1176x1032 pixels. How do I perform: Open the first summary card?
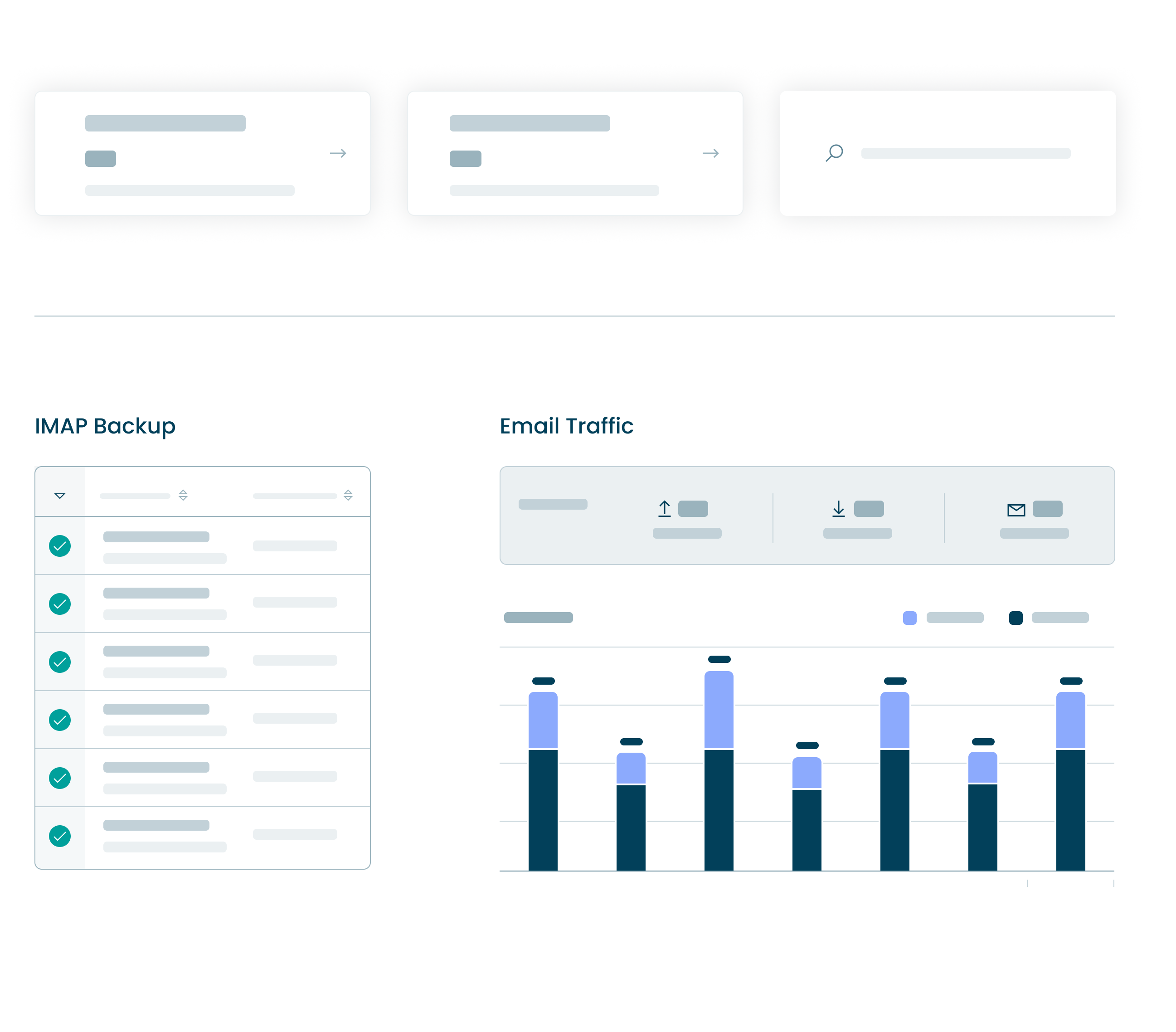click(203, 153)
